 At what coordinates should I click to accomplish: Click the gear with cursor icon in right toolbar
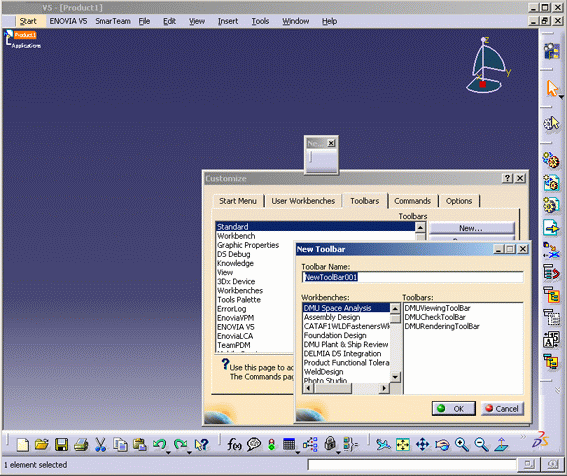[551, 123]
